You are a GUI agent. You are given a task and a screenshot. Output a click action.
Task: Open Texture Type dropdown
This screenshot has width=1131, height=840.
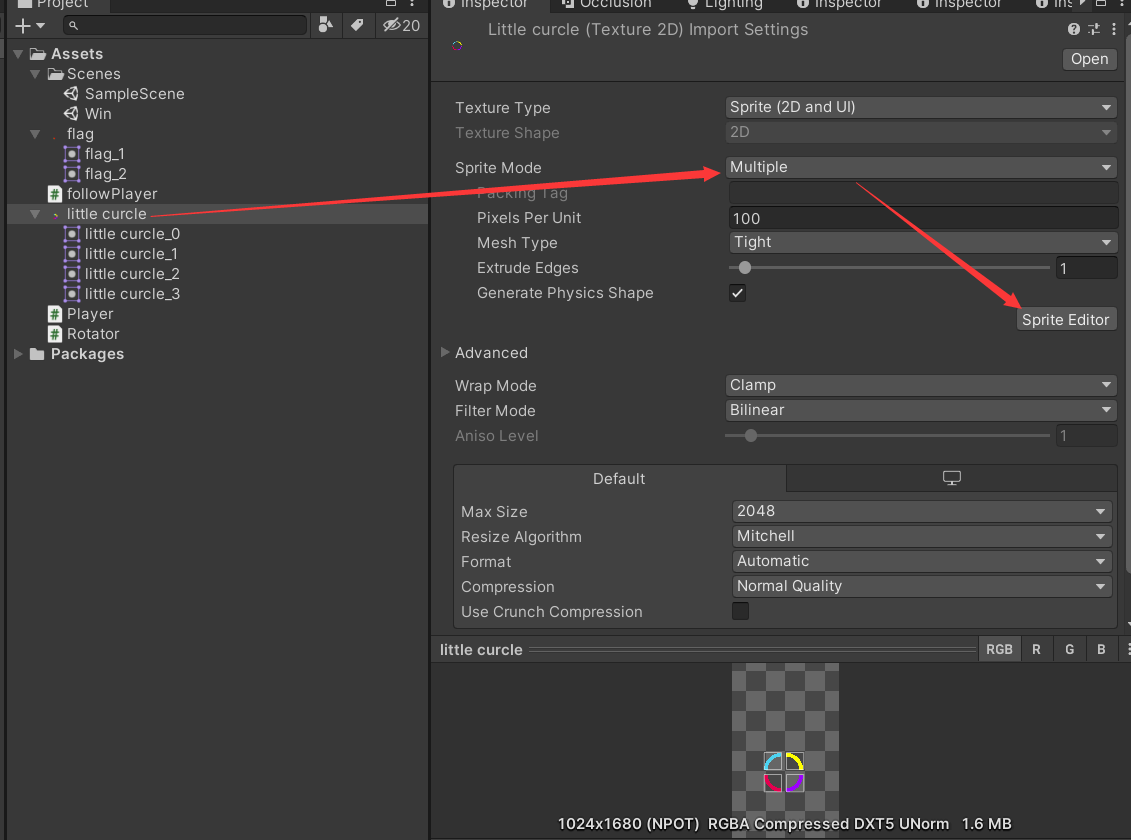(921, 107)
